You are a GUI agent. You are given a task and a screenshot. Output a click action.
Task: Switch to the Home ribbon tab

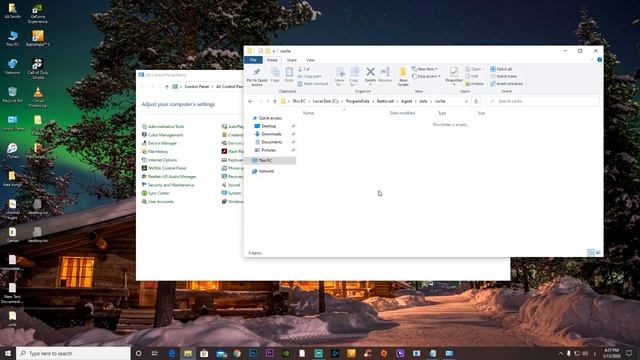[272, 60]
